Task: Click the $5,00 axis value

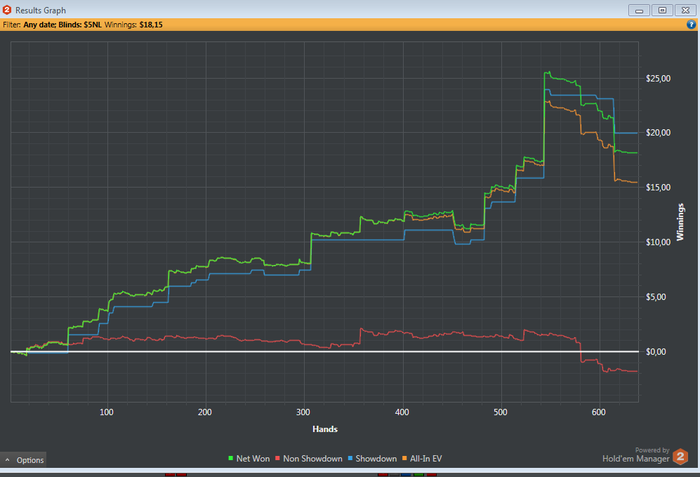Action: point(656,297)
